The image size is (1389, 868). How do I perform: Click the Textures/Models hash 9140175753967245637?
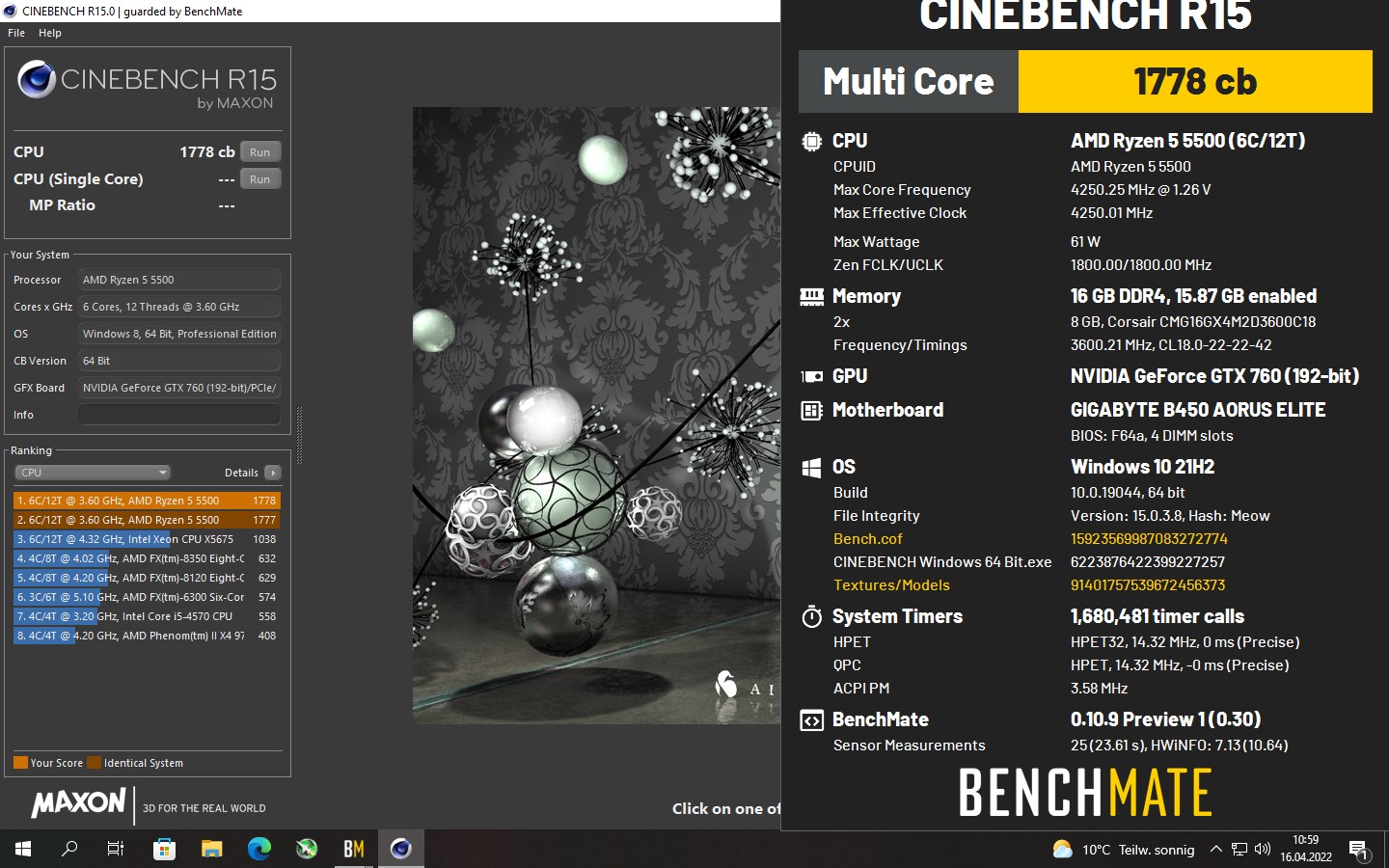[x=1148, y=585]
